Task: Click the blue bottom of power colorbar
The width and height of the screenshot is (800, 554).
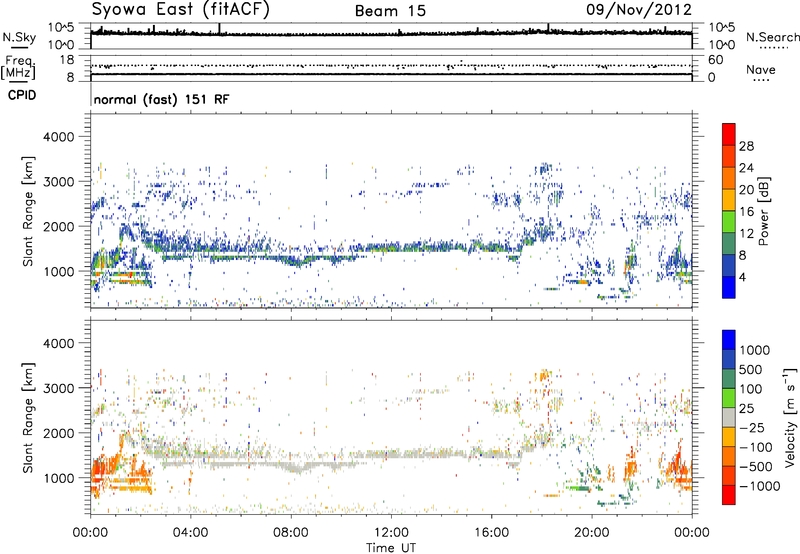Action: tap(729, 287)
